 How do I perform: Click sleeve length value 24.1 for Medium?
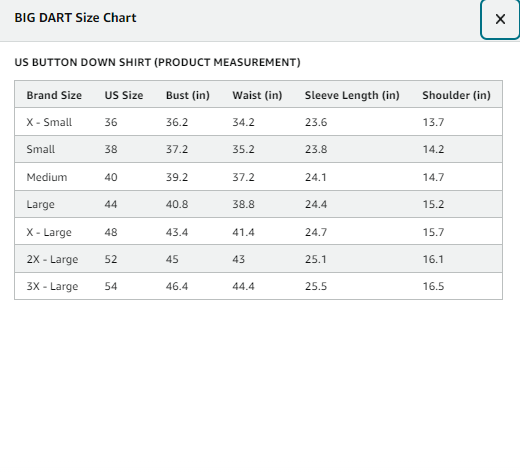coord(316,177)
